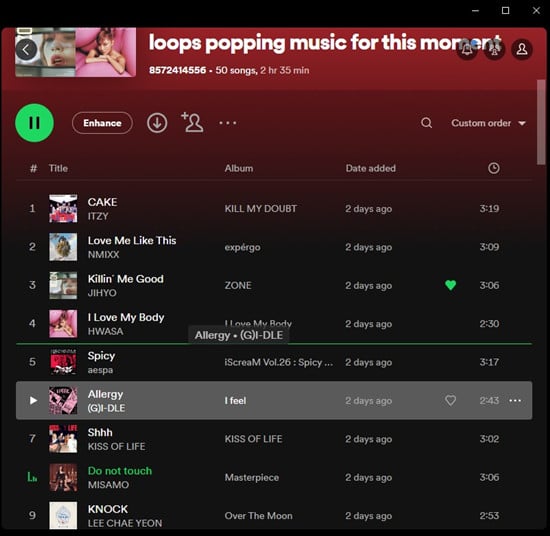
Task: Open the playlist's more options menu
Action: pos(228,123)
